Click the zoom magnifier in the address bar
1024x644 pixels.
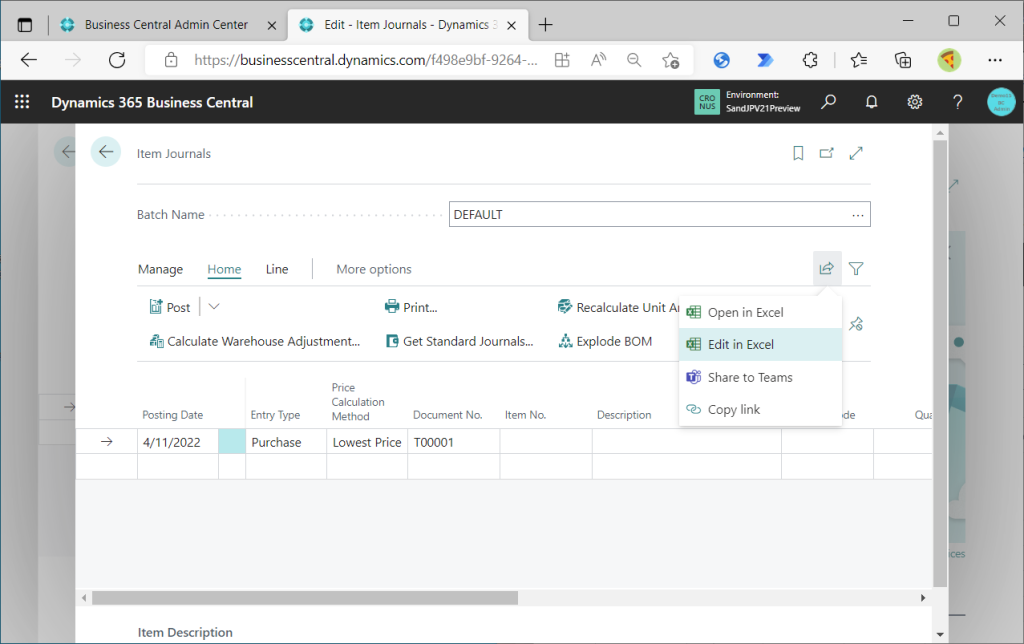[x=633, y=60]
